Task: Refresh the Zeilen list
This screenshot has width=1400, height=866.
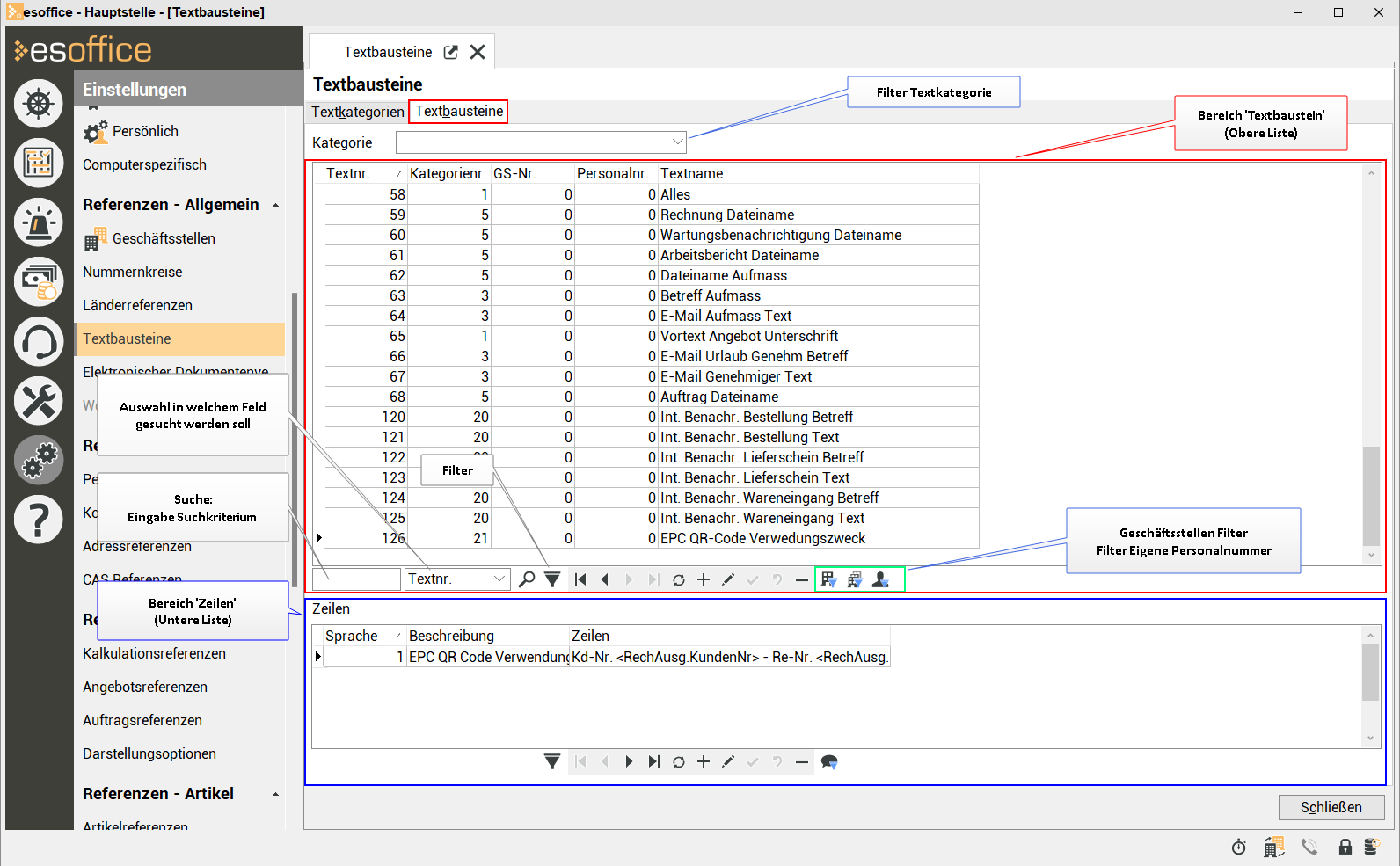Action: (679, 761)
